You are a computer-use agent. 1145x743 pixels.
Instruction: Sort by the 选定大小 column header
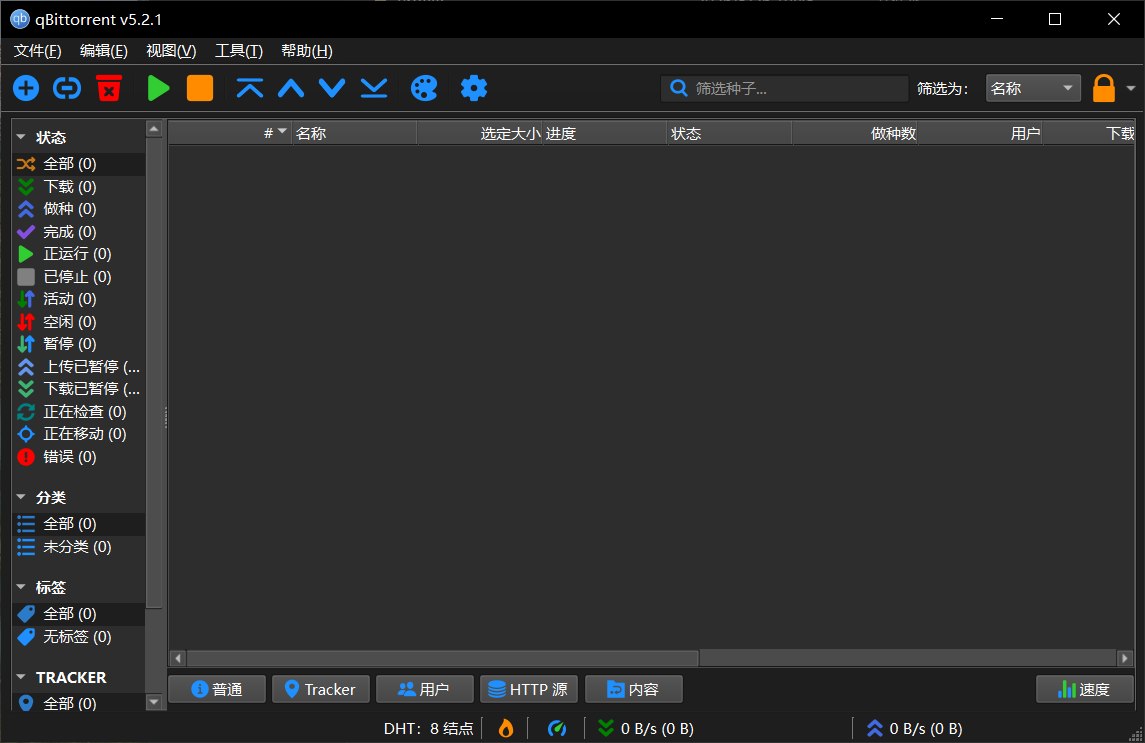point(479,133)
